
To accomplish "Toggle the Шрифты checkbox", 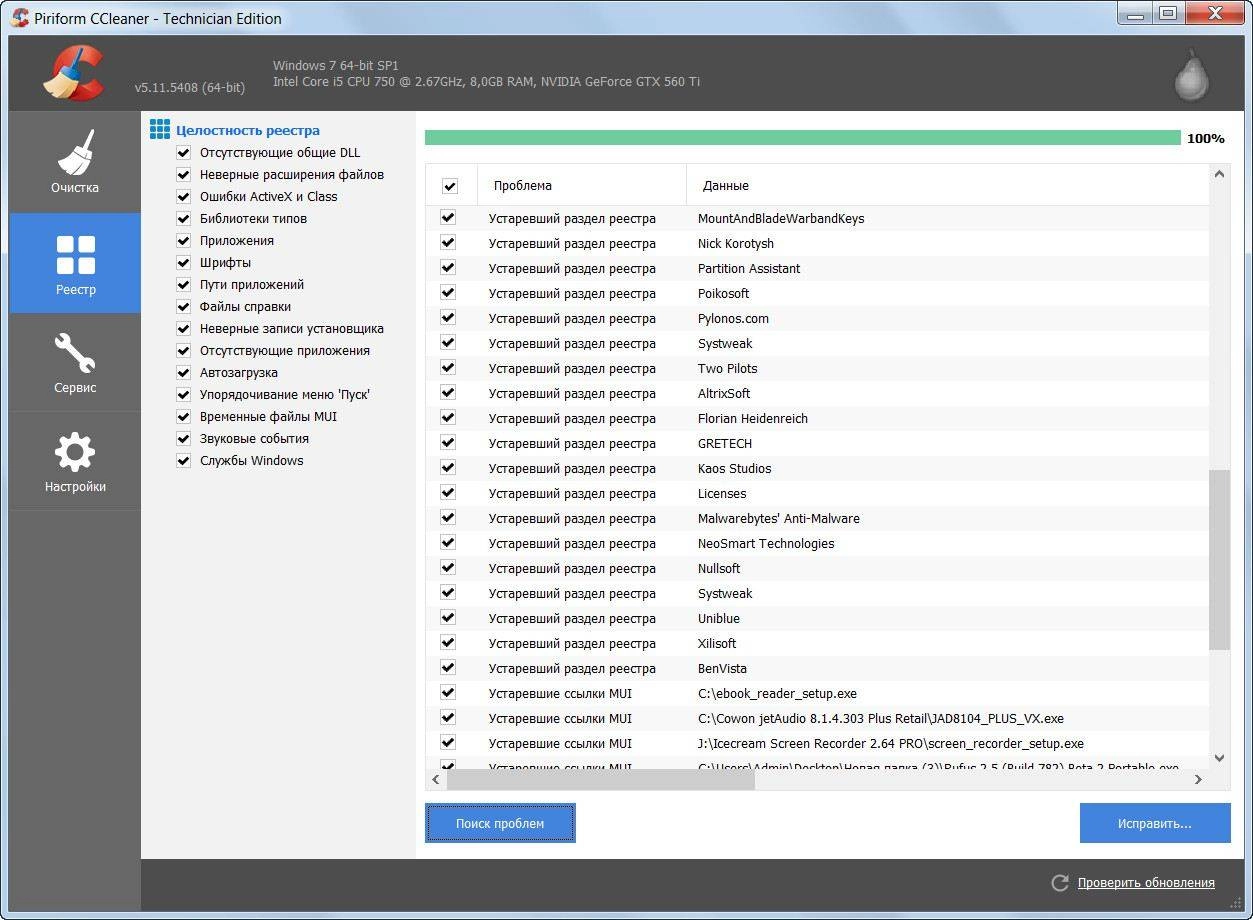I will coord(183,263).
